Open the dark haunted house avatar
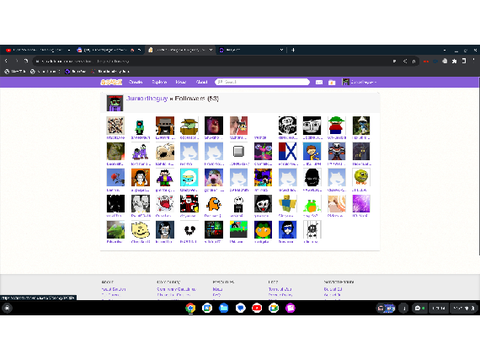480x360 pixels. [361, 152]
